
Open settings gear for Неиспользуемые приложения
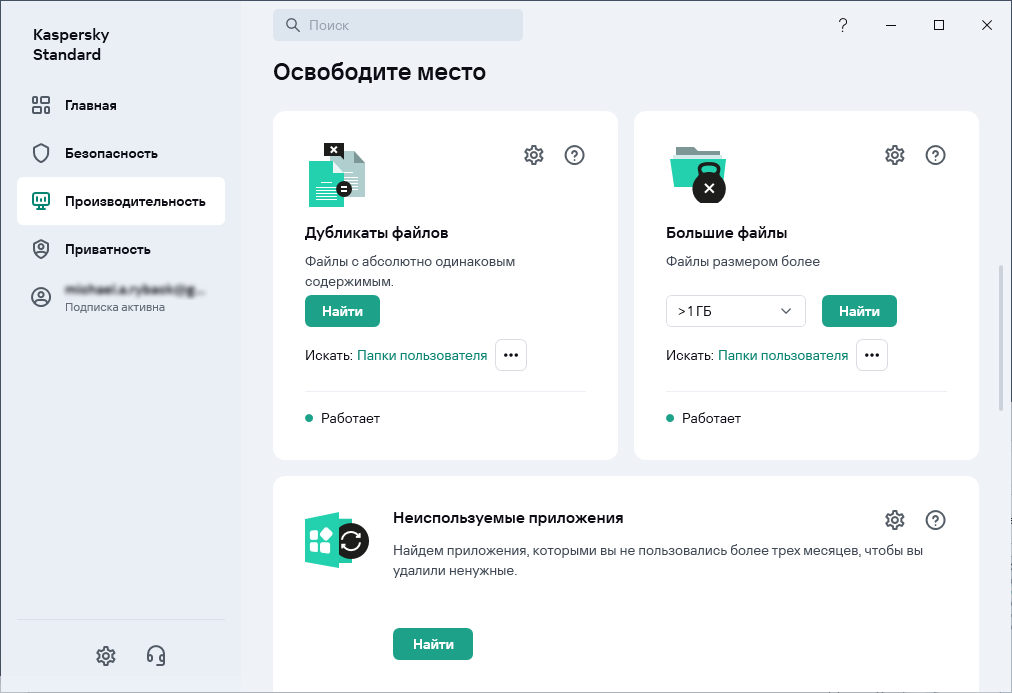click(x=895, y=520)
